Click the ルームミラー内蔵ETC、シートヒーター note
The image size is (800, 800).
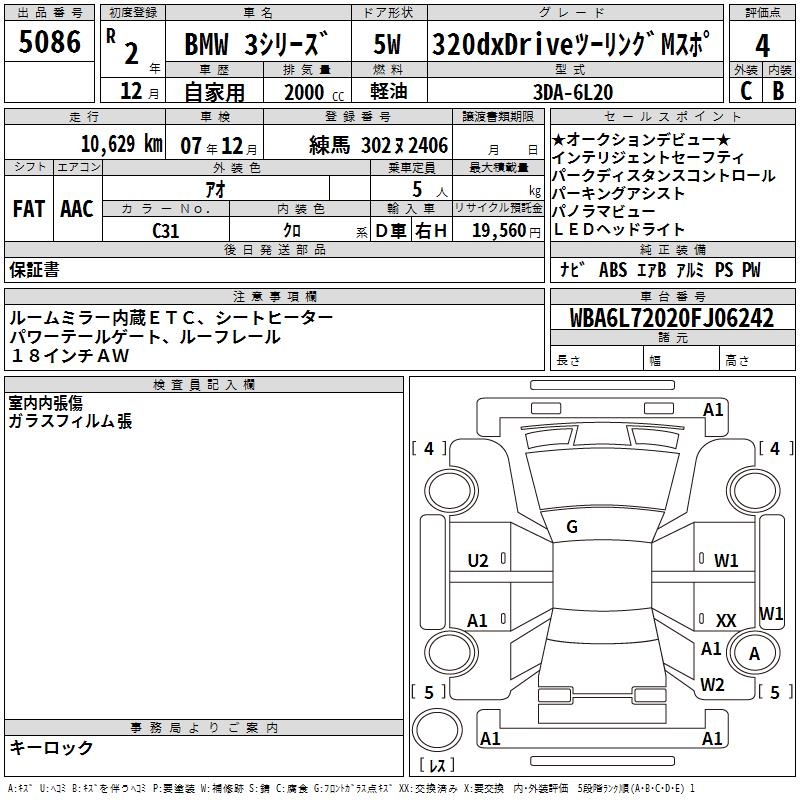[171, 318]
